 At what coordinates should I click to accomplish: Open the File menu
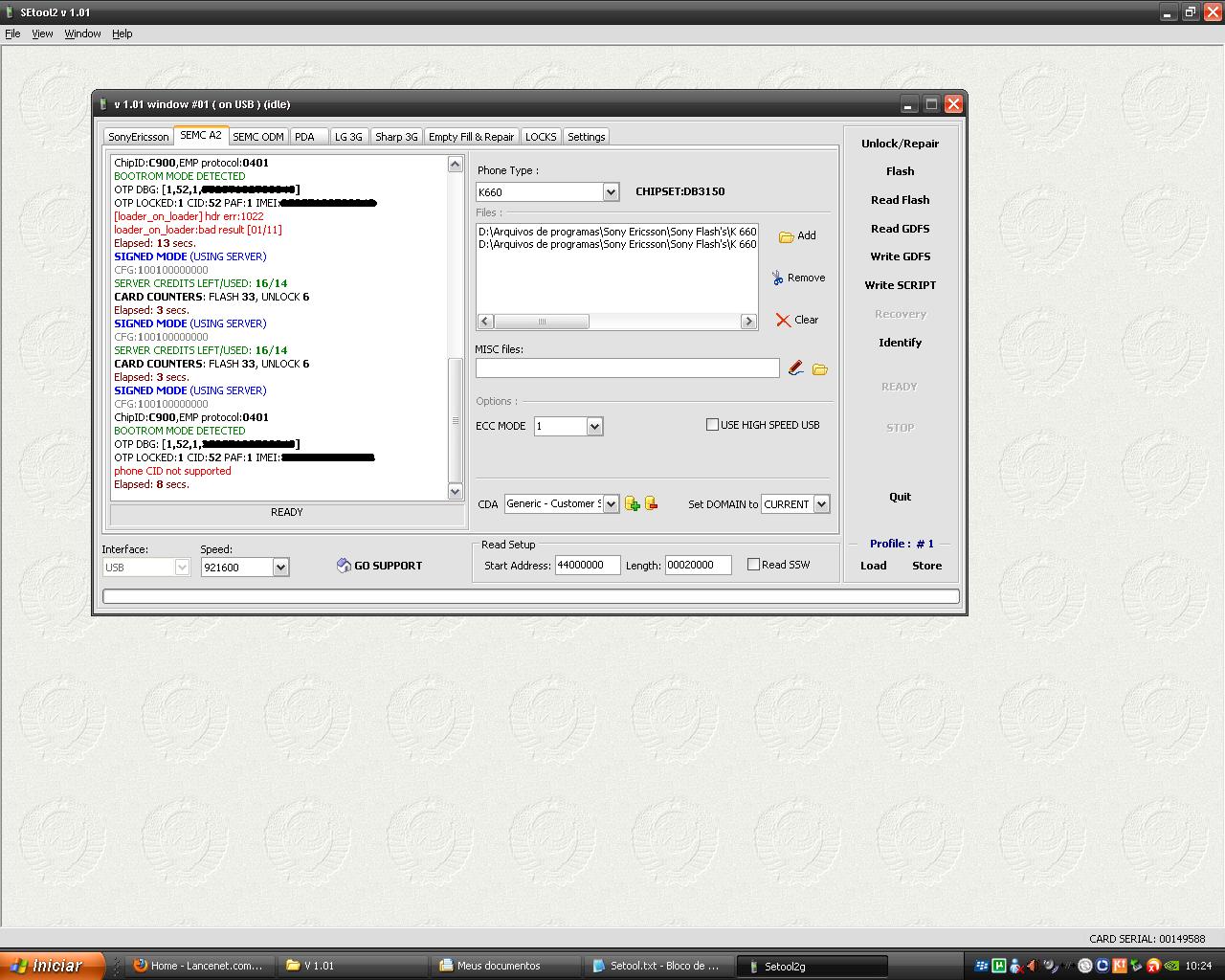[x=12, y=33]
